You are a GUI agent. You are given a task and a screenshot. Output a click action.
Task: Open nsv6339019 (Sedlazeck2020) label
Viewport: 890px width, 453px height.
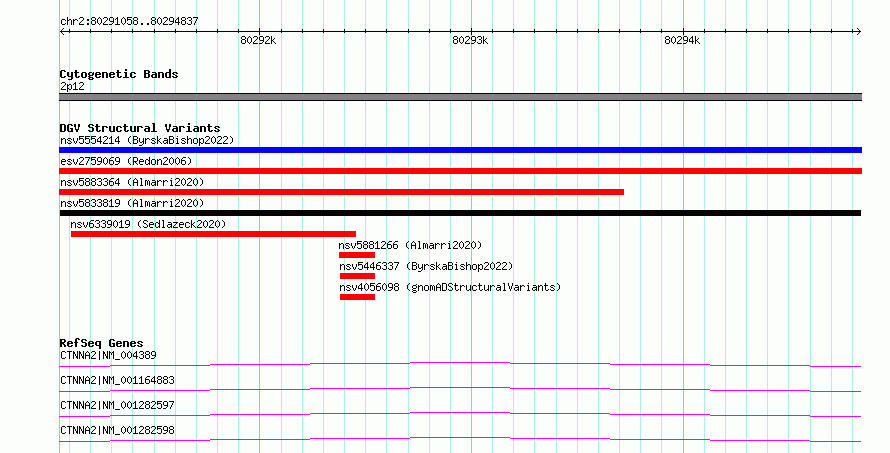148,224
